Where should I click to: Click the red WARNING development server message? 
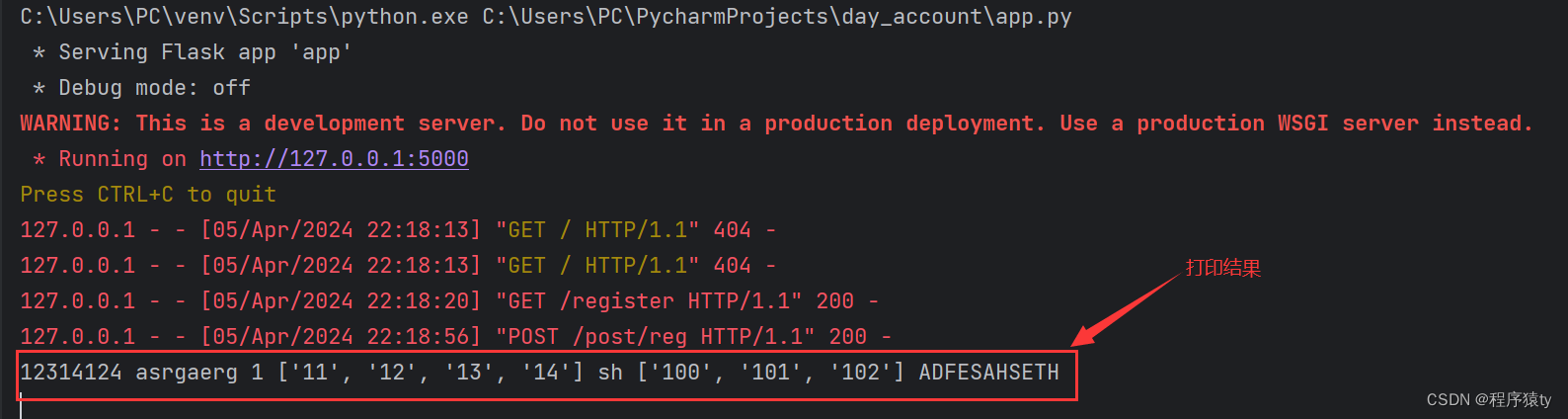tap(776, 124)
